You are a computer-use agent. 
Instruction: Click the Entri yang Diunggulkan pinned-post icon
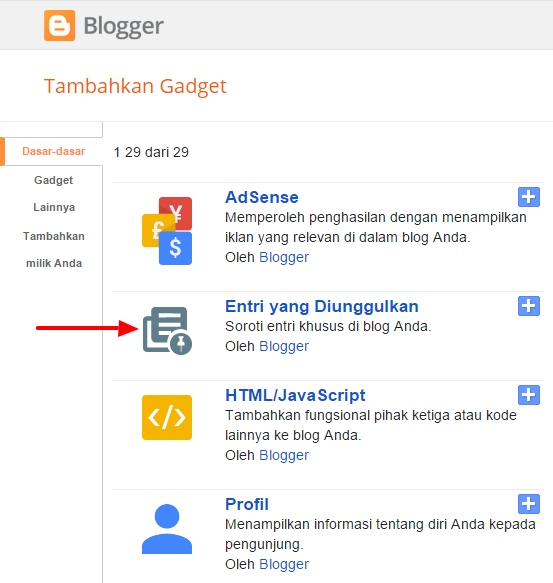(x=167, y=331)
